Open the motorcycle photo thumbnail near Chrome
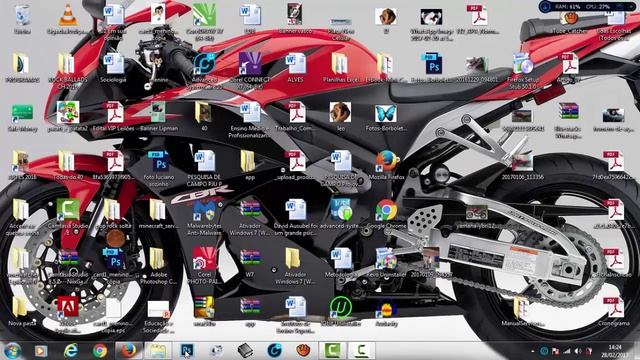 (476, 213)
